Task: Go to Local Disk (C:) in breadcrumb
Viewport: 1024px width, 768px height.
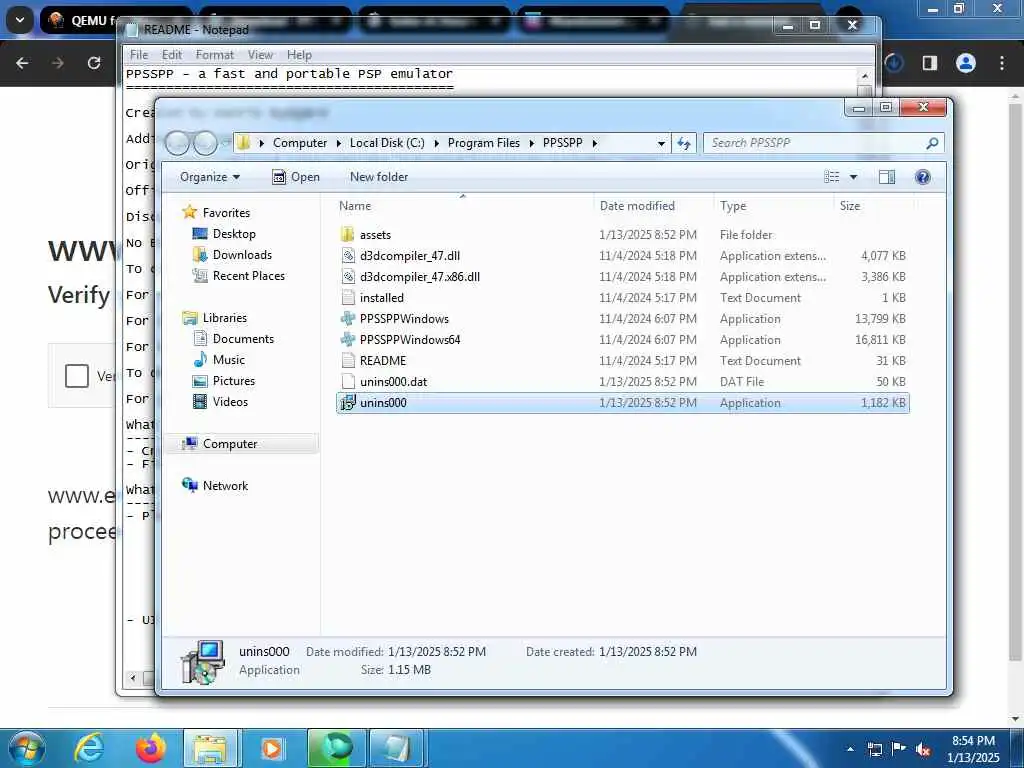Action: click(x=387, y=143)
